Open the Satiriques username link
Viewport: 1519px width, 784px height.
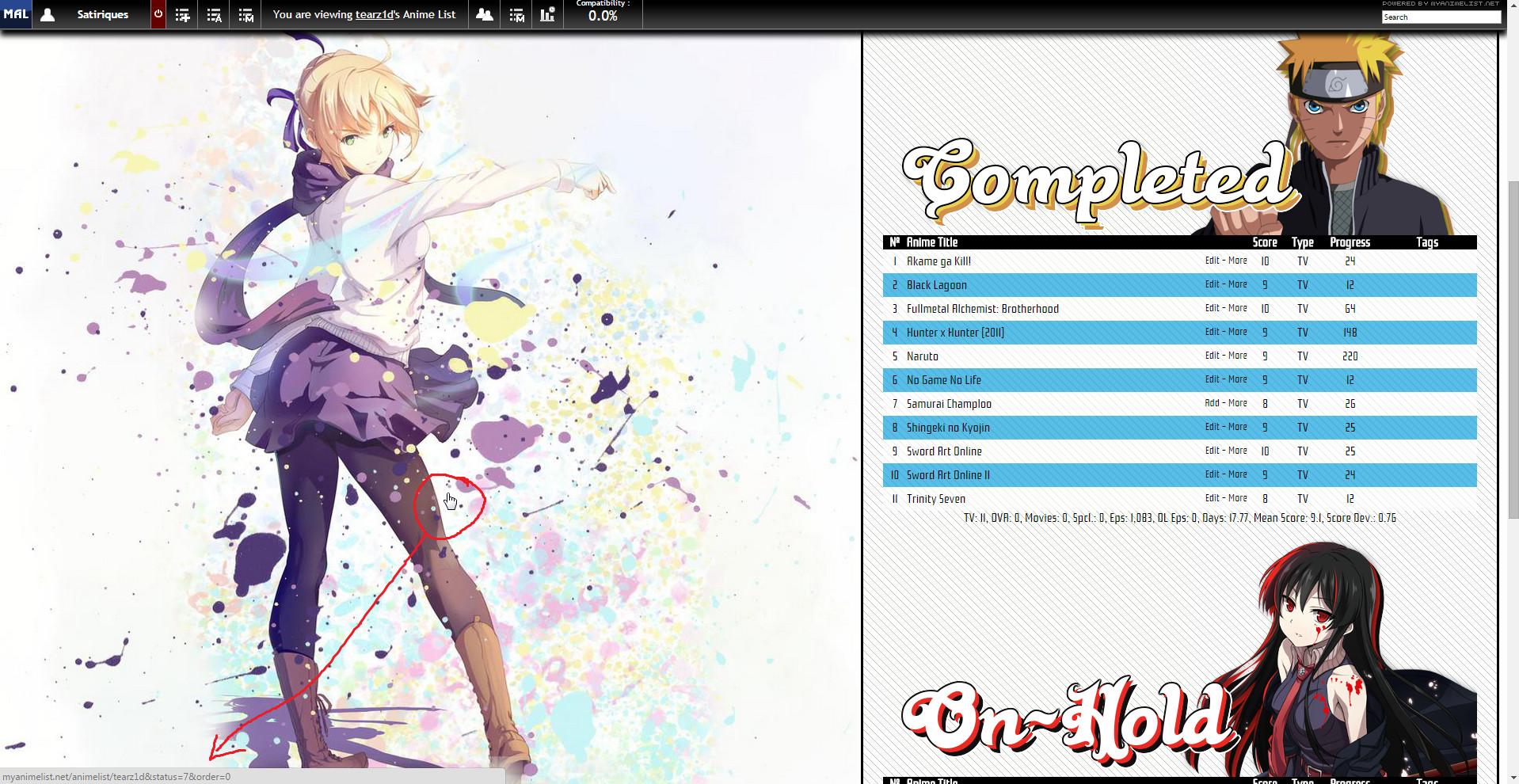point(103,14)
